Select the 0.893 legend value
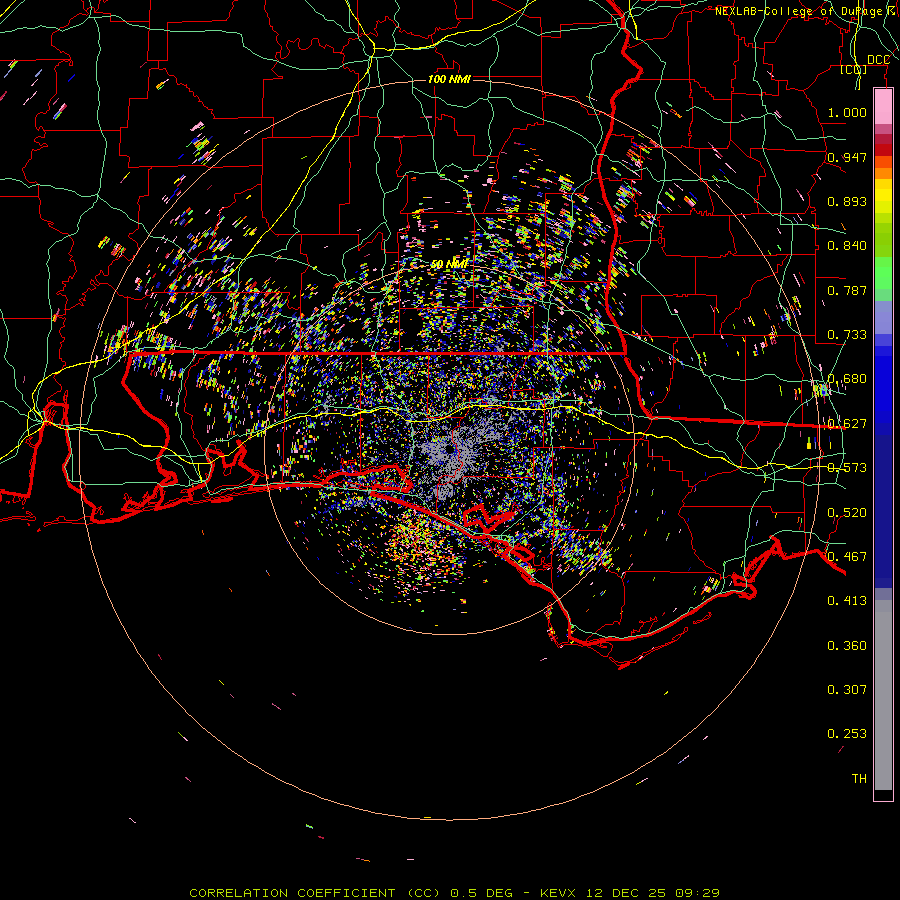The image size is (900, 900). pos(847,201)
